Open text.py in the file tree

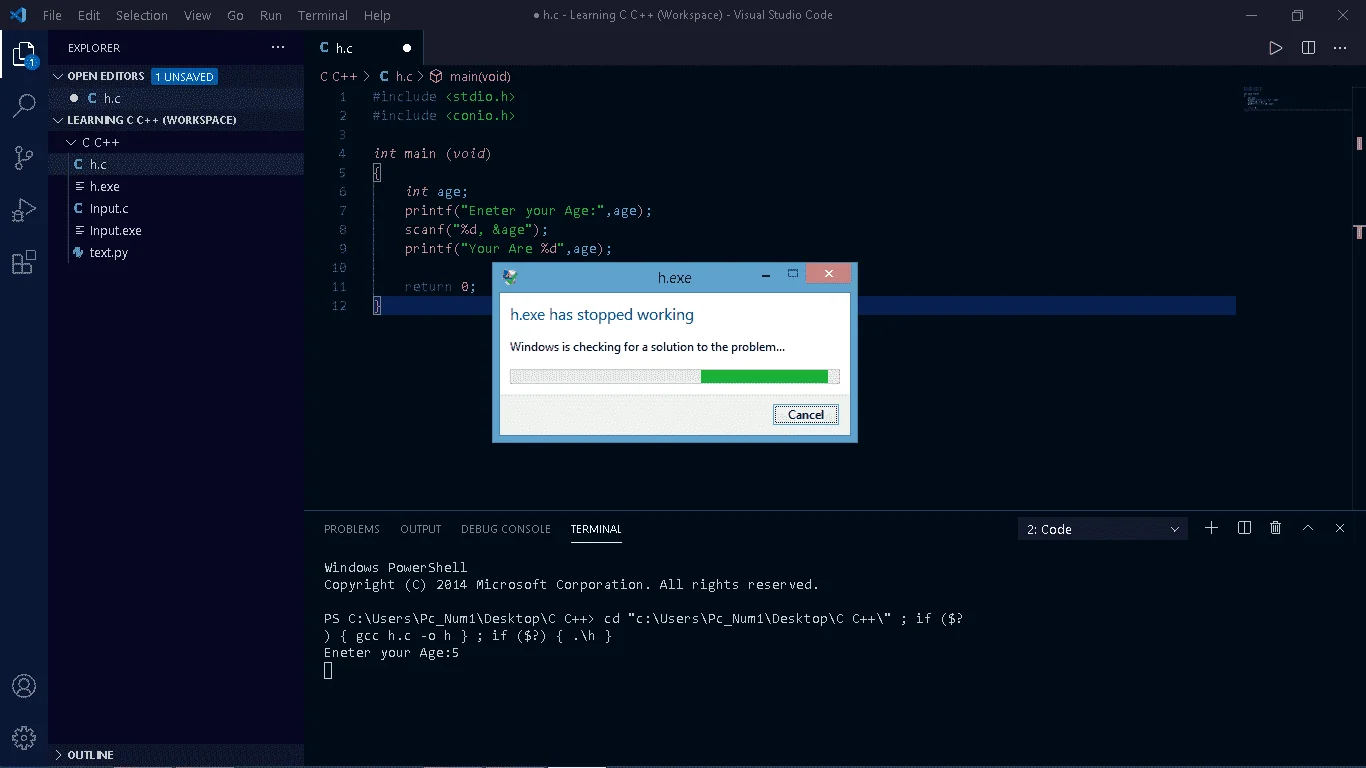click(176, 252)
